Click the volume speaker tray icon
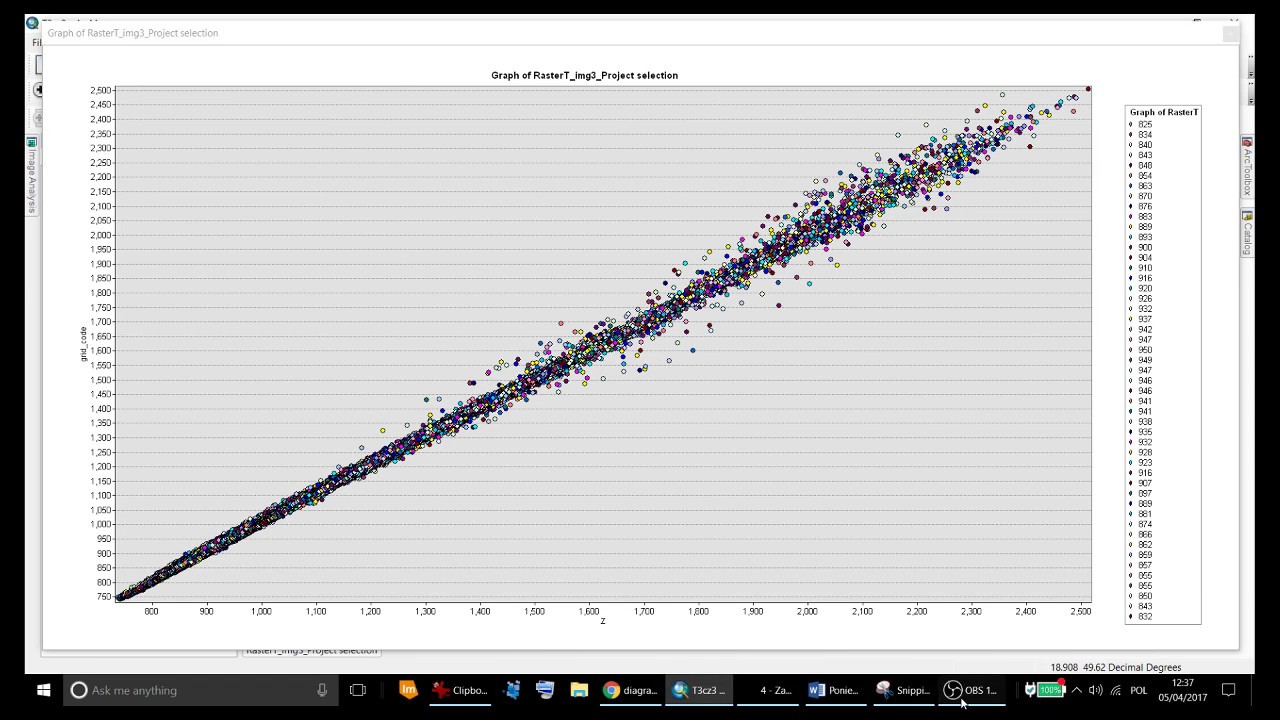The width and height of the screenshot is (1280, 720). pyautogui.click(x=1096, y=690)
